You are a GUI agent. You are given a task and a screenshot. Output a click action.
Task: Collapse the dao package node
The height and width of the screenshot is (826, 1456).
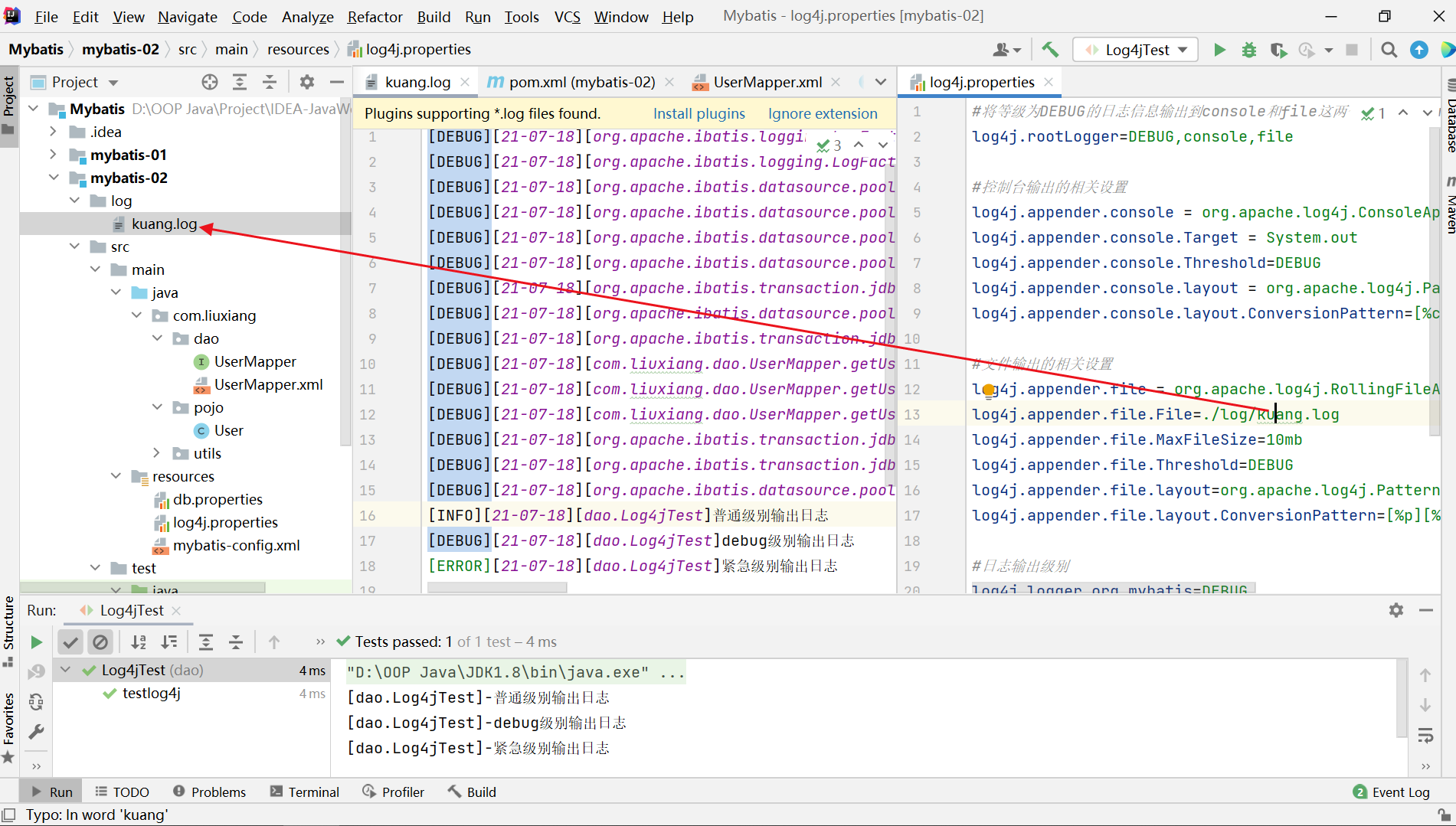coord(158,338)
